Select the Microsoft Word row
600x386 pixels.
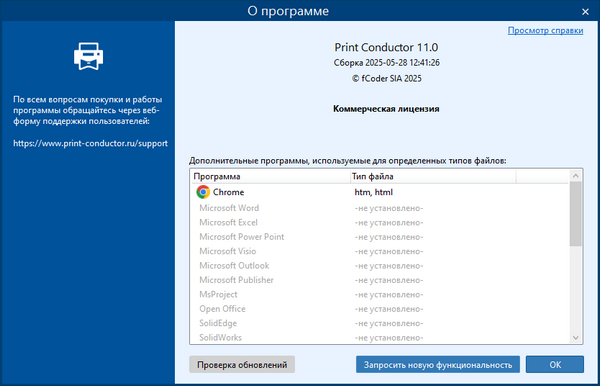[379, 208]
